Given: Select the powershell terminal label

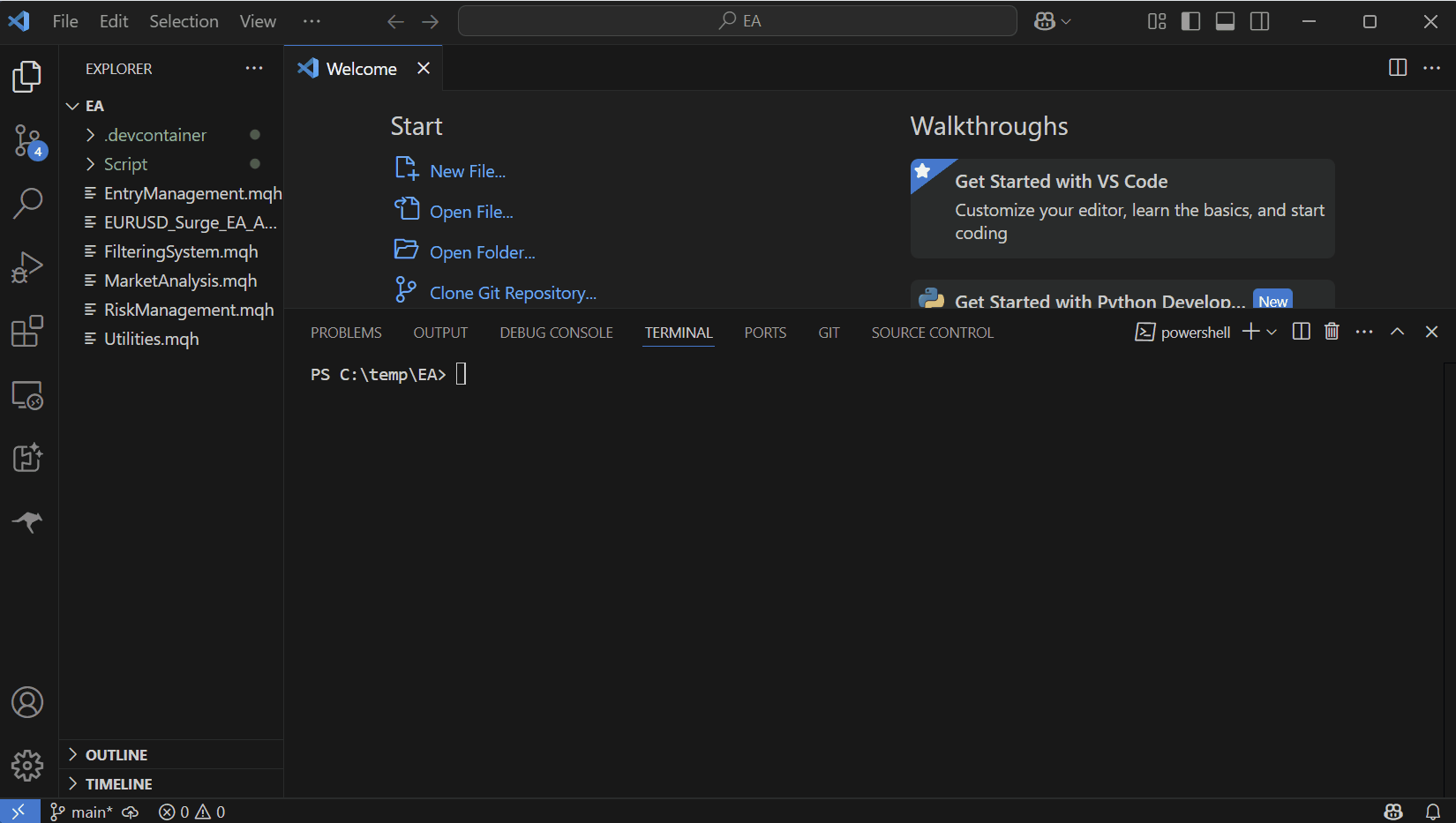Looking at the screenshot, I should click(1182, 332).
